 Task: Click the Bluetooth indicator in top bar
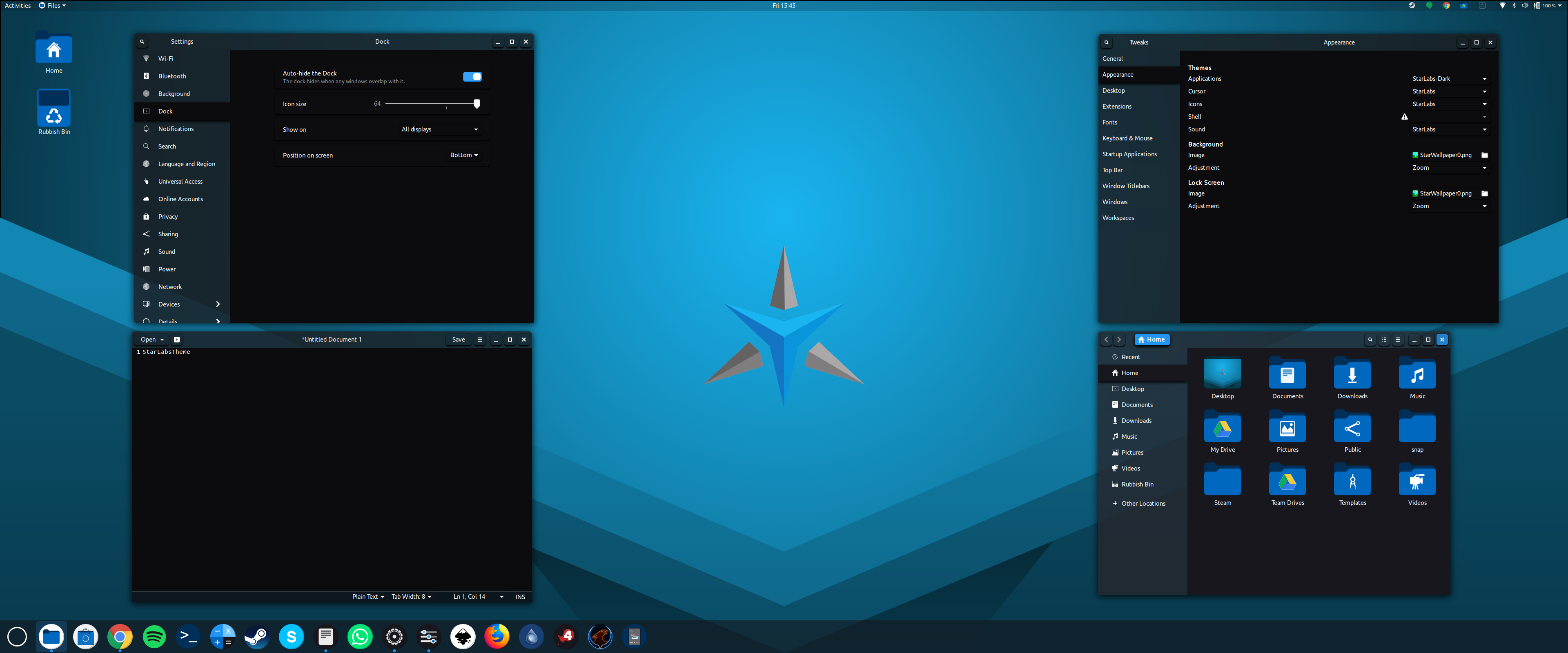1514,5
